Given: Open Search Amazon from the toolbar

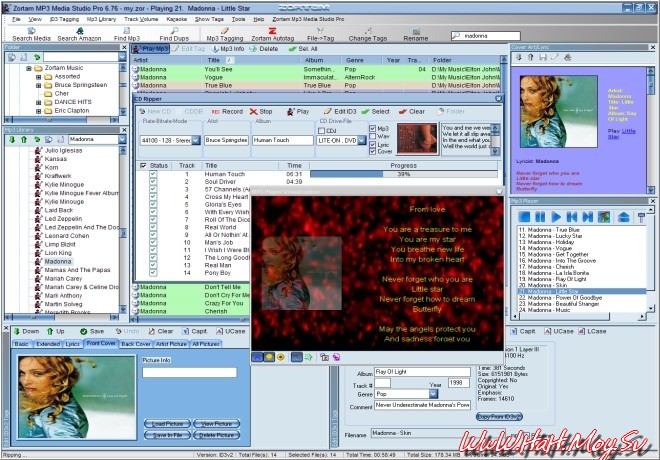Looking at the screenshot, I should tap(79, 35).
